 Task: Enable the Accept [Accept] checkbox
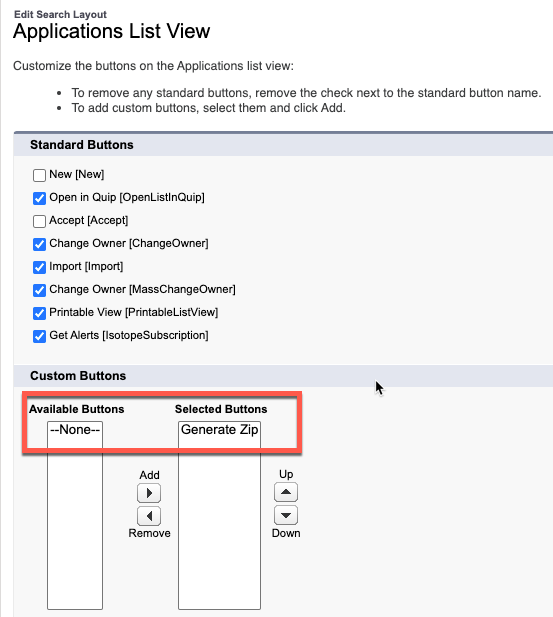(39, 221)
